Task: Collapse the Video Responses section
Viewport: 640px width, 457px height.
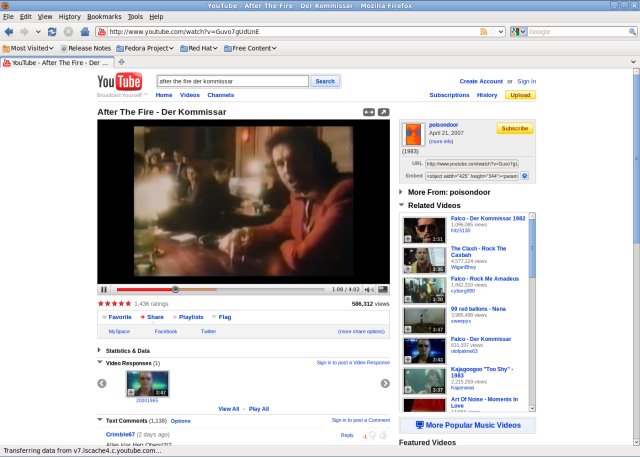Action: click(x=100, y=362)
